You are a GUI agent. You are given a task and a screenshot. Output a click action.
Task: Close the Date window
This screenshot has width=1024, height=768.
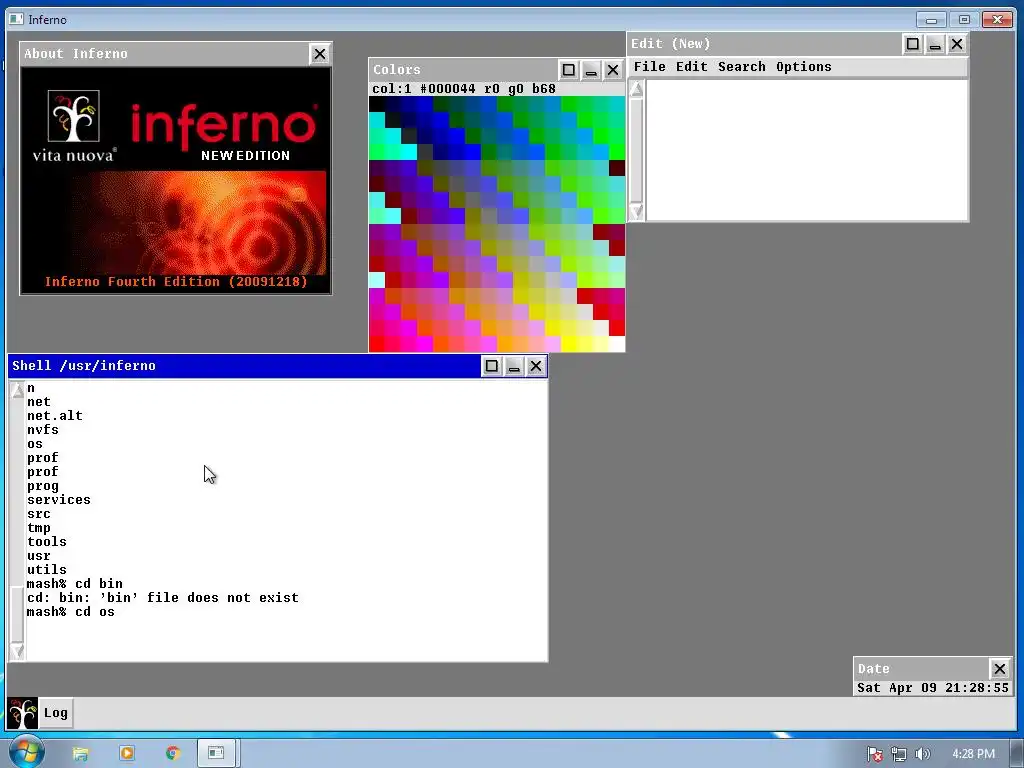tap(999, 669)
